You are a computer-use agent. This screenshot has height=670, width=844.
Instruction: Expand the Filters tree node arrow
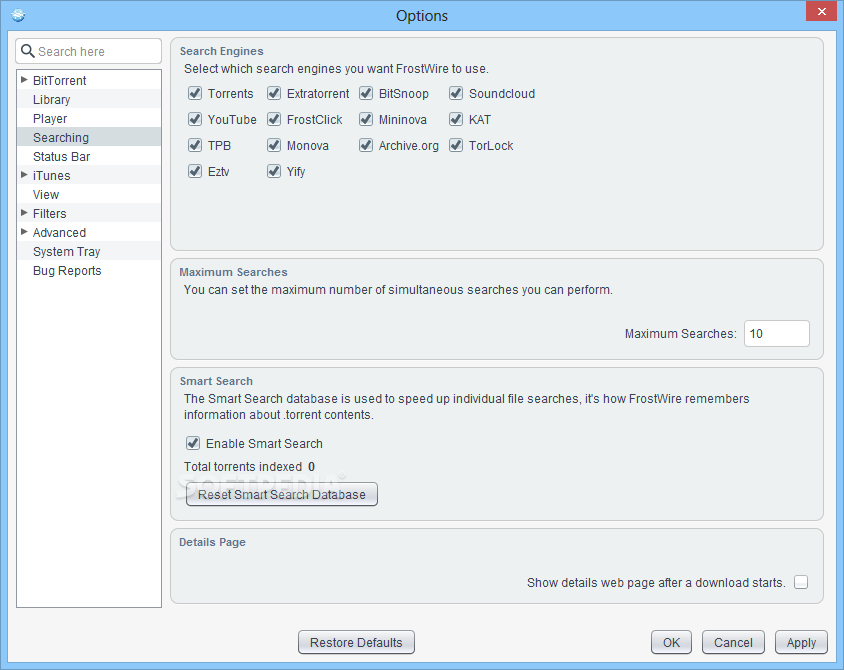pyautogui.click(x=24, y=213)
